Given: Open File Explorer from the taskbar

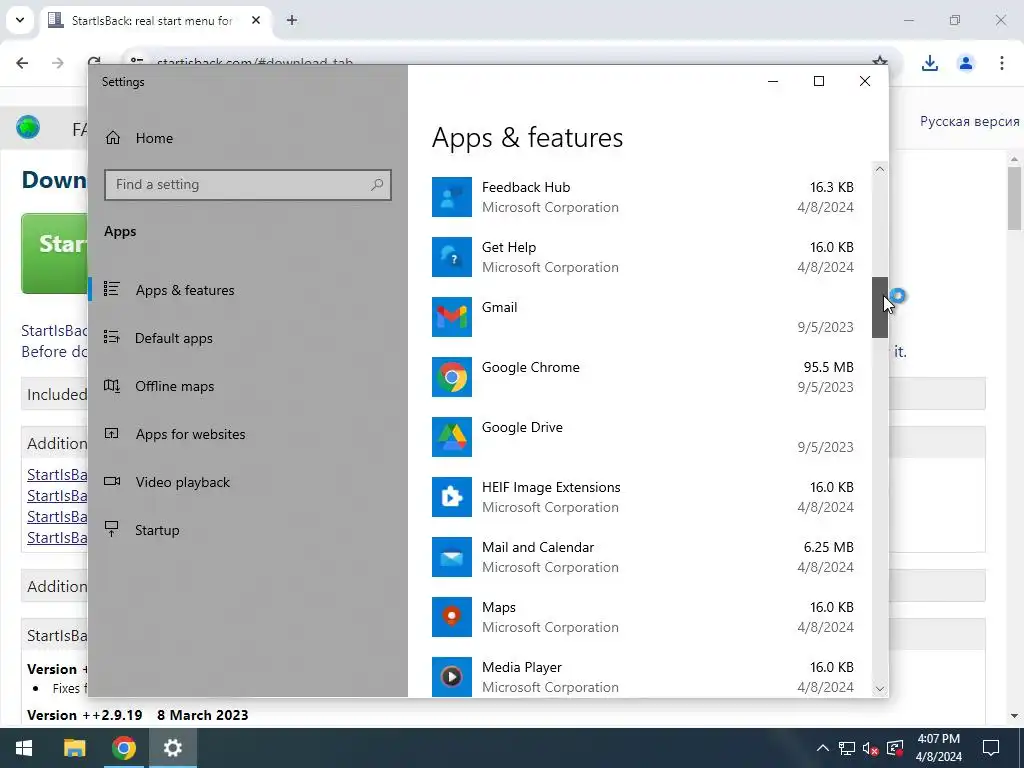Looking at the screenshot, I should coord(74,748).
